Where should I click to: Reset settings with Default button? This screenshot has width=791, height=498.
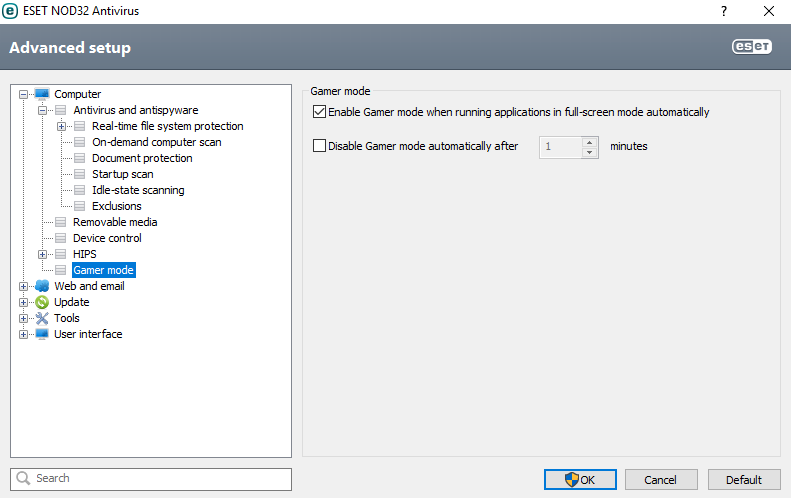744,480
